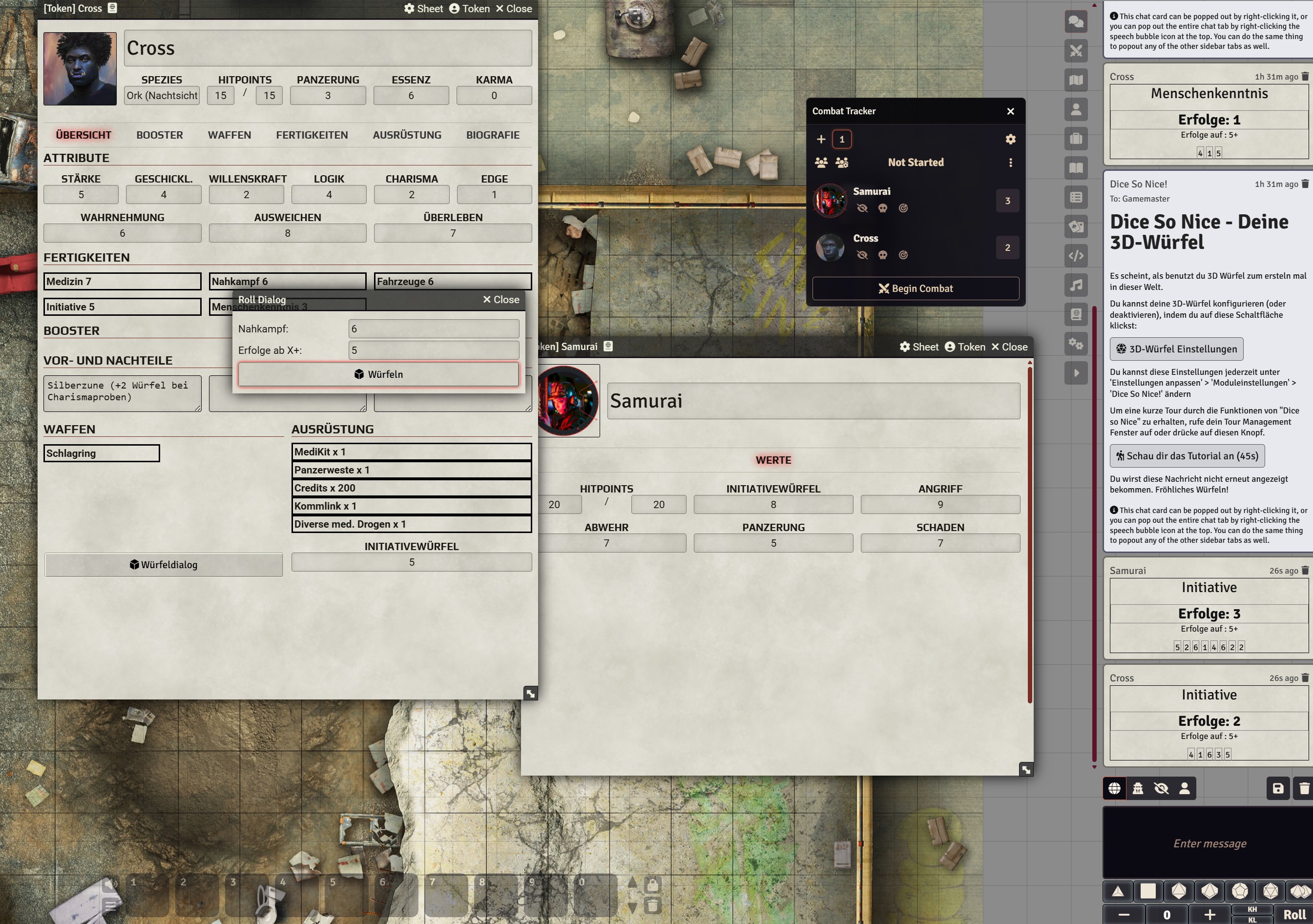1313x924 pixels.
Task: Delete Cross Menschenkenntnis chat message
Action: (x=1304, y=77)
